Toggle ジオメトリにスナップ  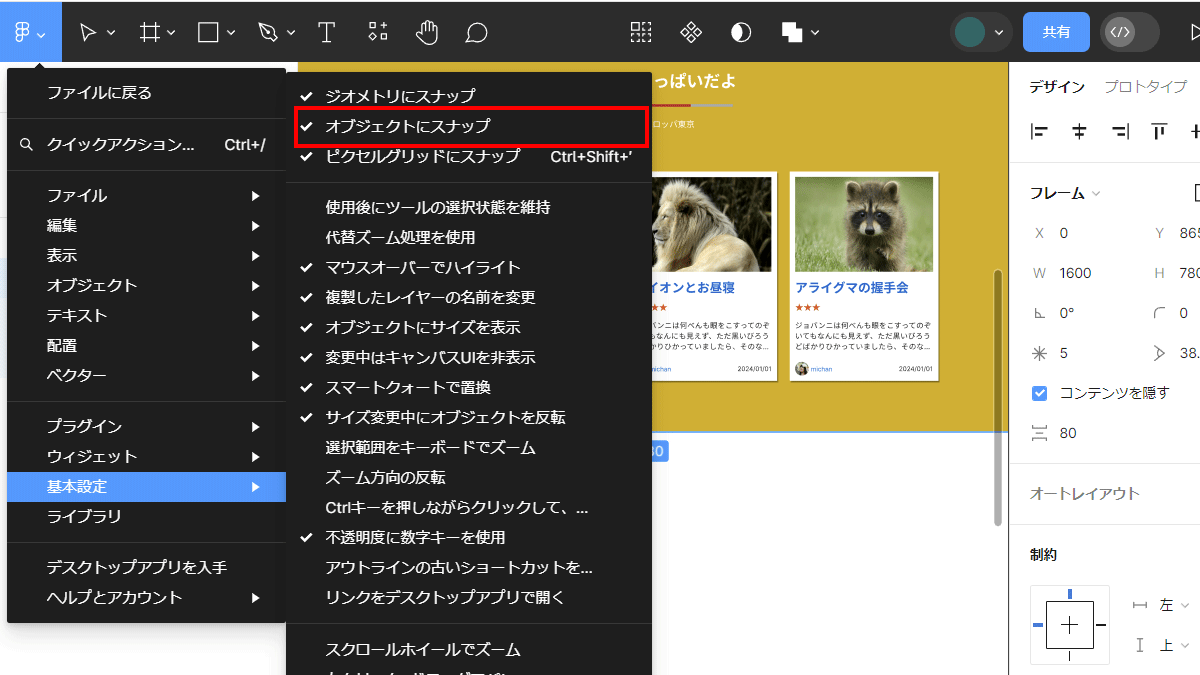(469, 96)
